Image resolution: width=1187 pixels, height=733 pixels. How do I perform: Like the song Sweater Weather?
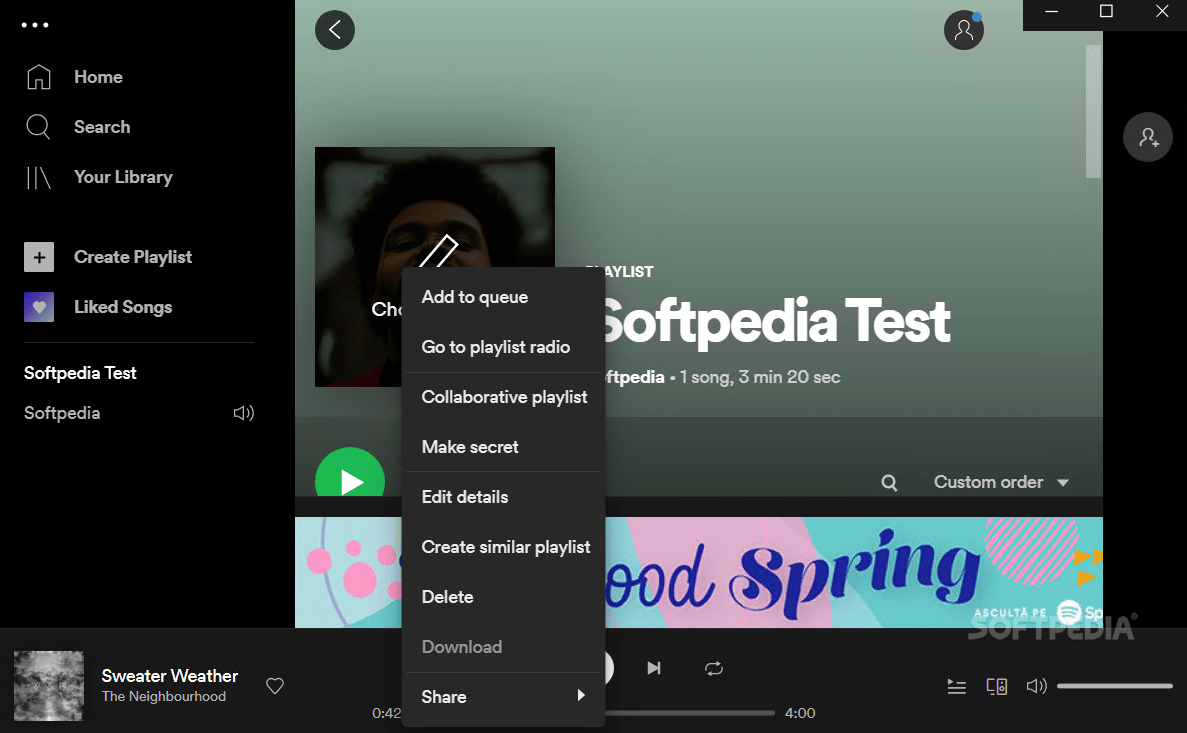[x=275, y=685]
